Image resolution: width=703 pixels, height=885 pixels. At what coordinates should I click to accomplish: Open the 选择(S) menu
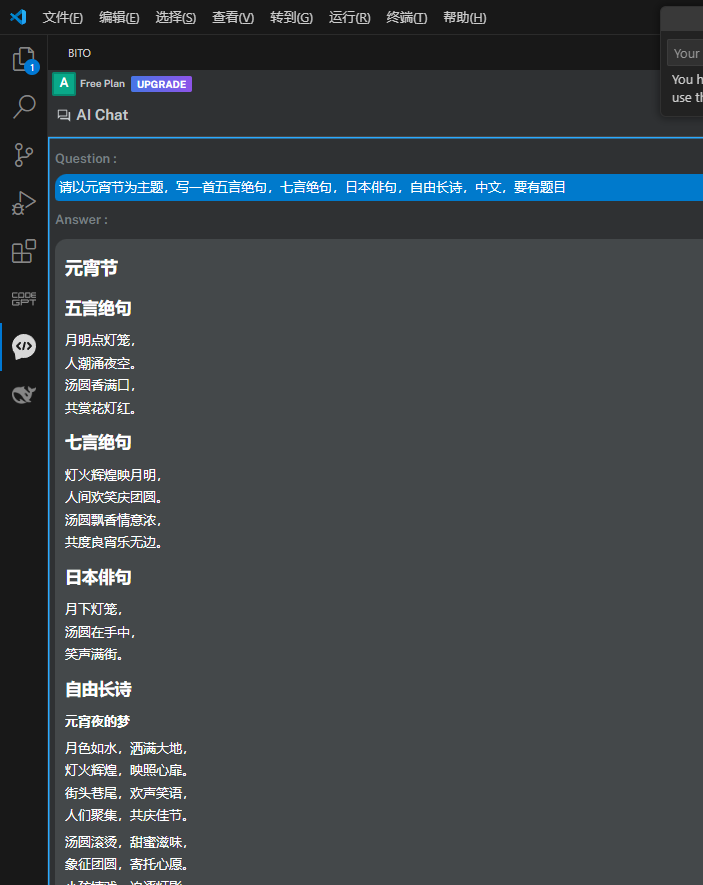175,17
